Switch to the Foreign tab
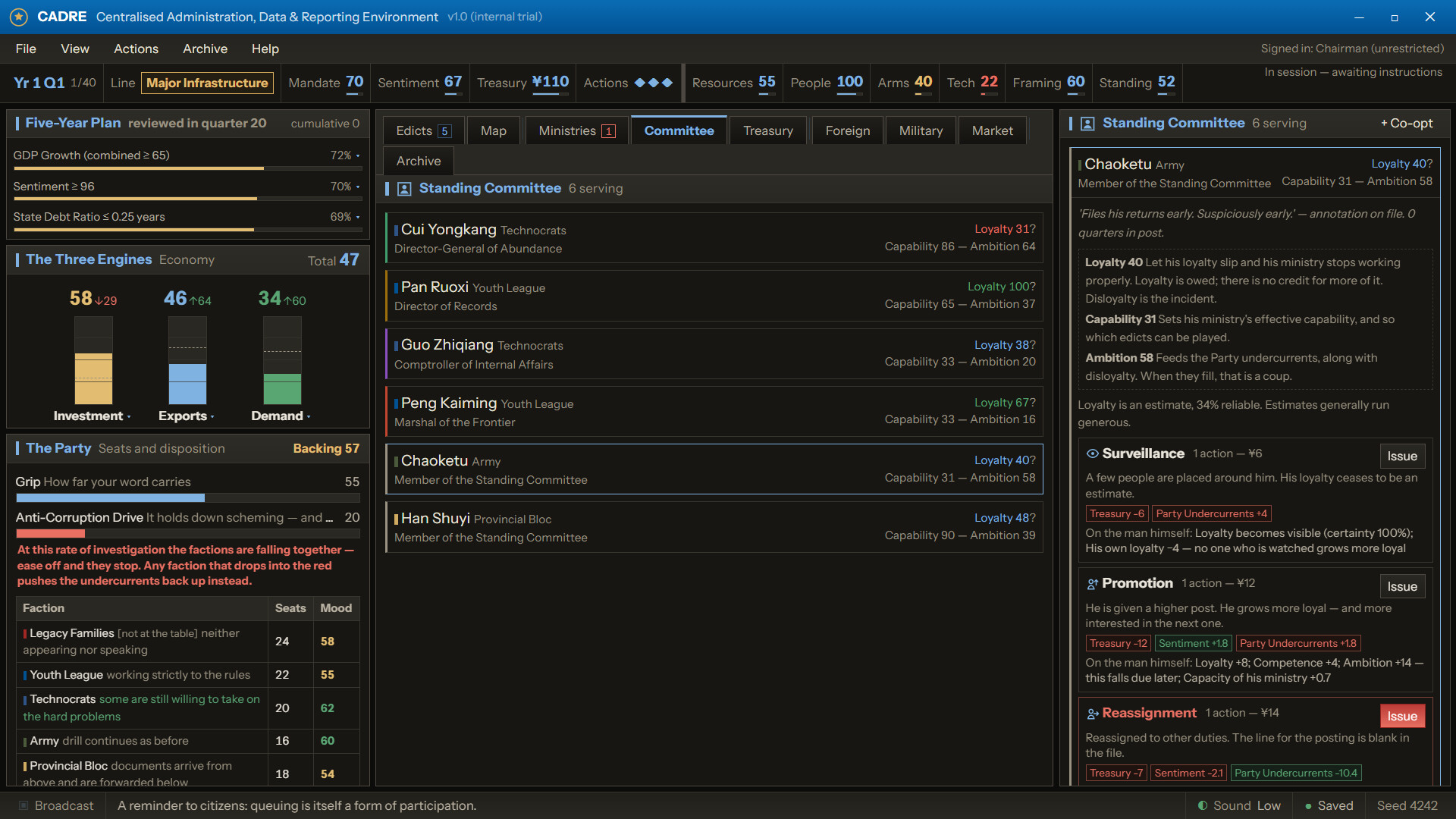The height and width of the screenshot is (819, 1456). [x=847, y=130]
